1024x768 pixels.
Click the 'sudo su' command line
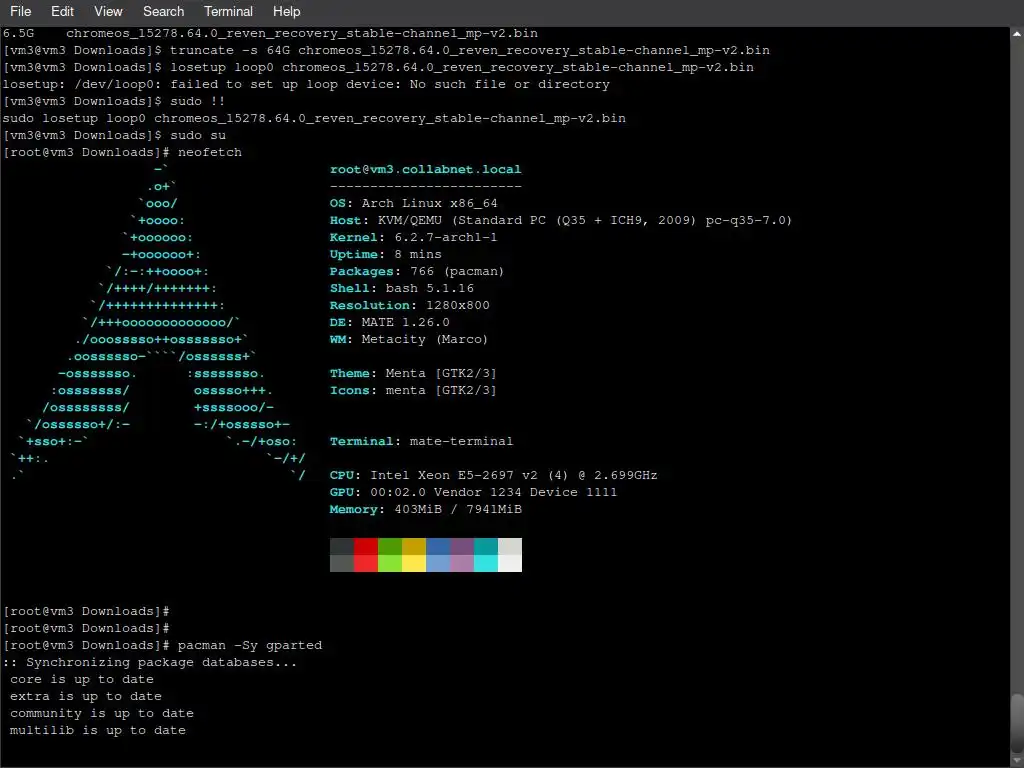pos(114,135)
